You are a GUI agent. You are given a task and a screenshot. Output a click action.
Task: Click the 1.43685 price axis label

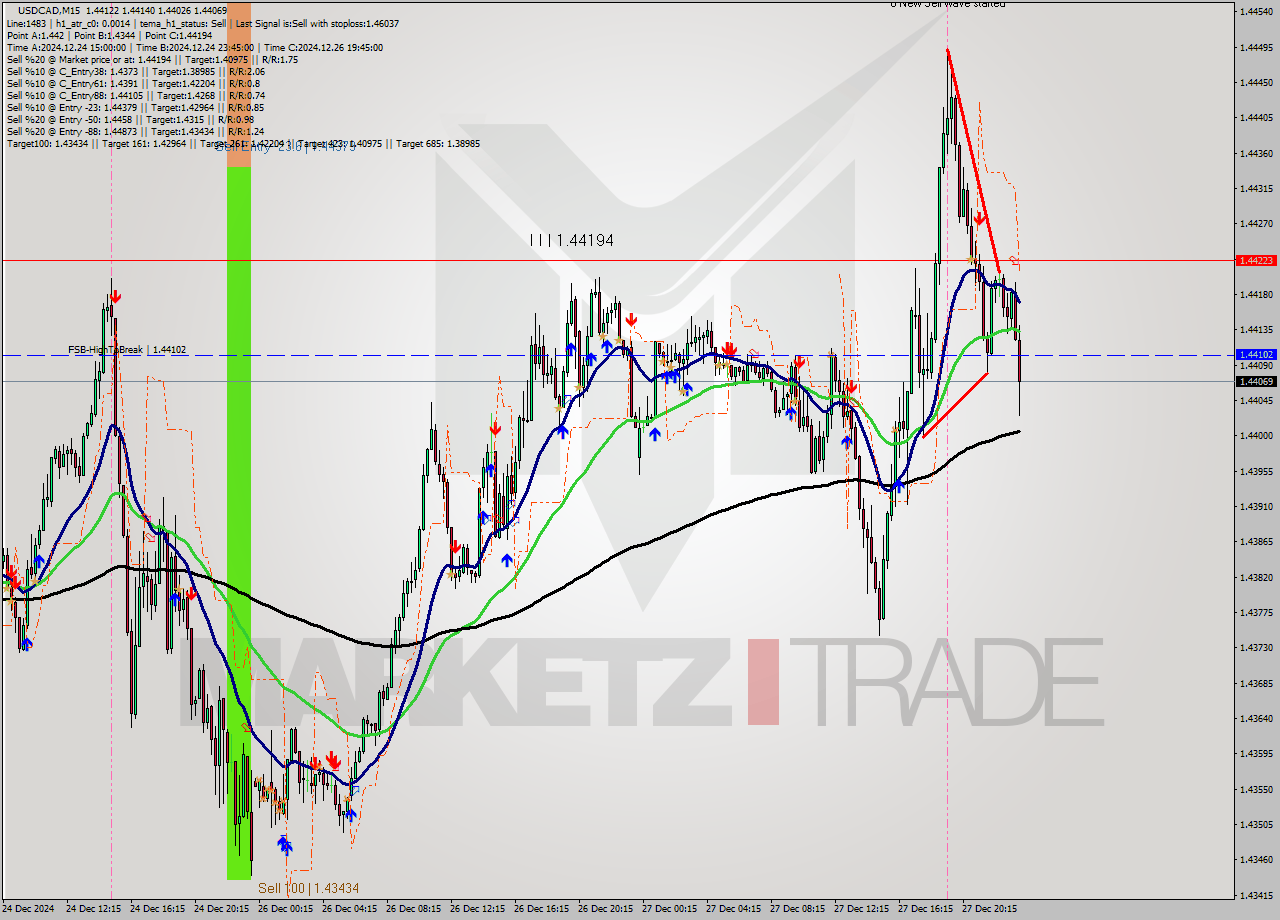tap(1255, 683)
